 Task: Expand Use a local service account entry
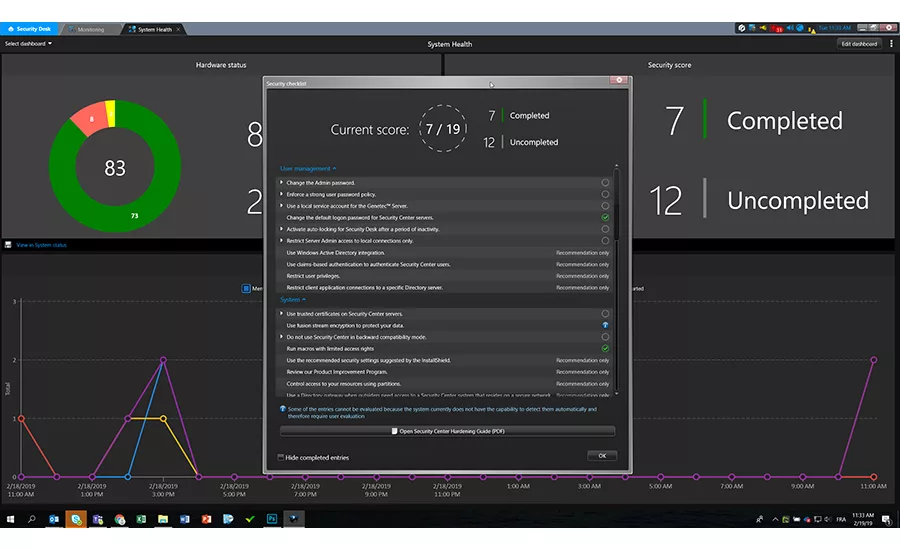281,206
